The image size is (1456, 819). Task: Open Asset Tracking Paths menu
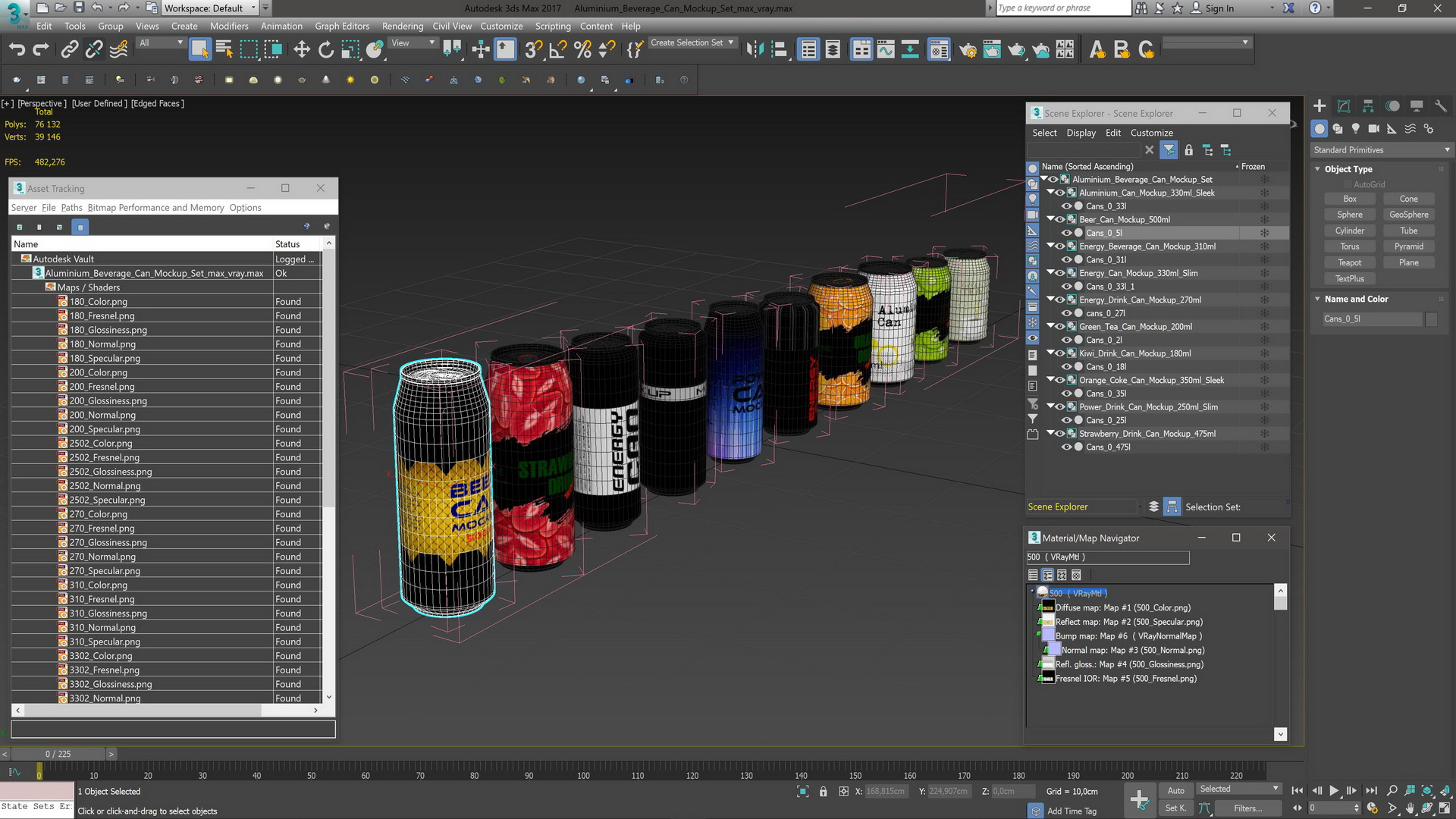click(71, 208)
